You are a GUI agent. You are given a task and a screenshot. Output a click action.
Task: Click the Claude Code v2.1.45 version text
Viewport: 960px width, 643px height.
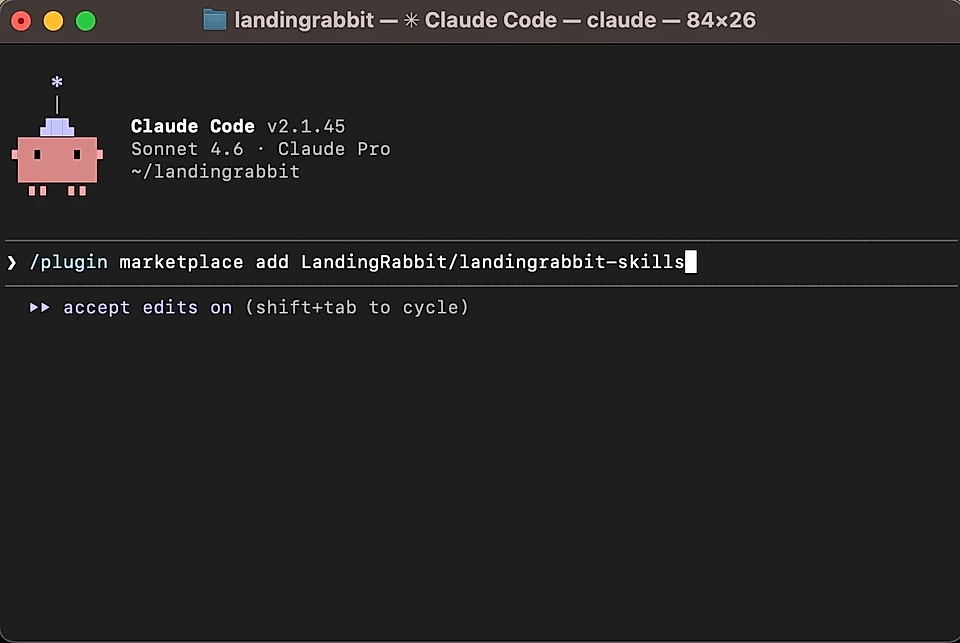pos(236,126)
